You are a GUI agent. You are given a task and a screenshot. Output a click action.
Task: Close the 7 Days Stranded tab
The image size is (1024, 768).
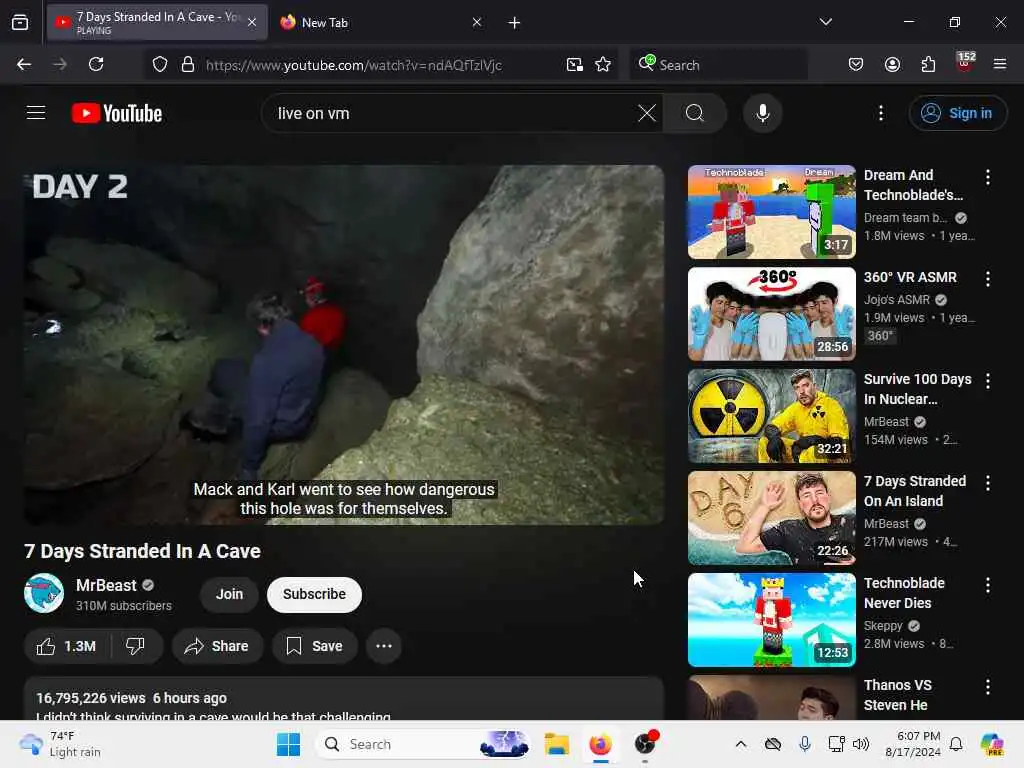252,22
